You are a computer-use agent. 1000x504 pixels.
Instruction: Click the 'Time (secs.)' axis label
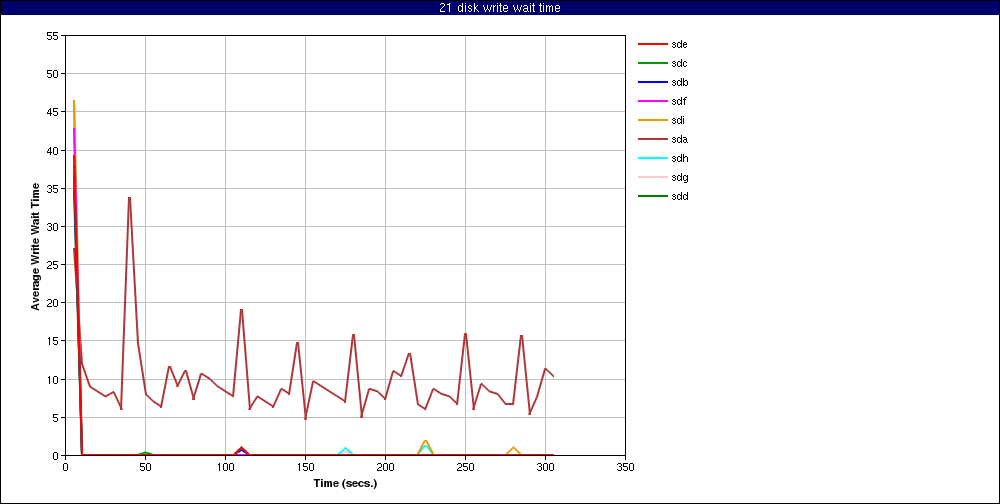pyautogui.click(x=345, y=483)
